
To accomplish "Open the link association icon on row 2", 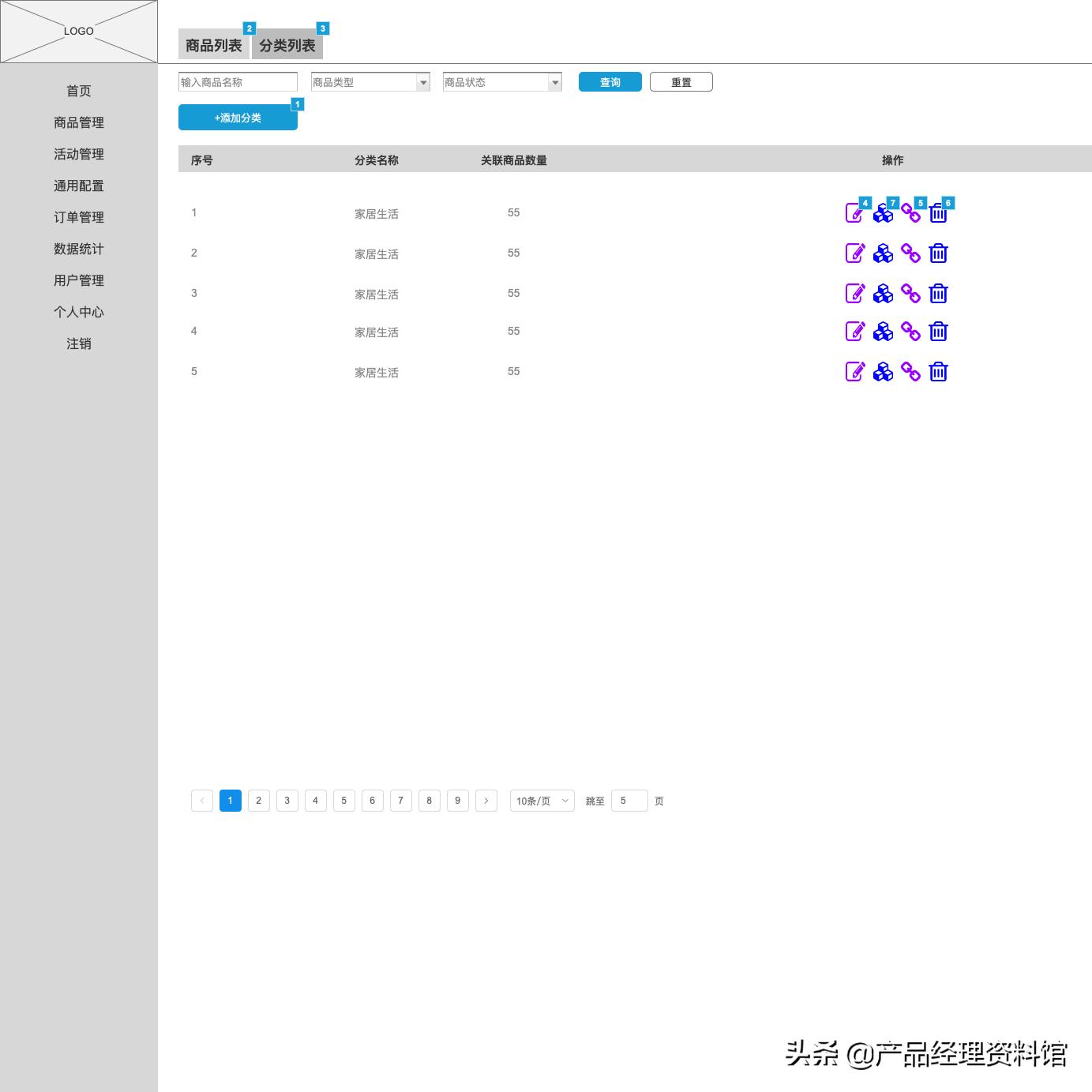I will (x=911, y=253).
